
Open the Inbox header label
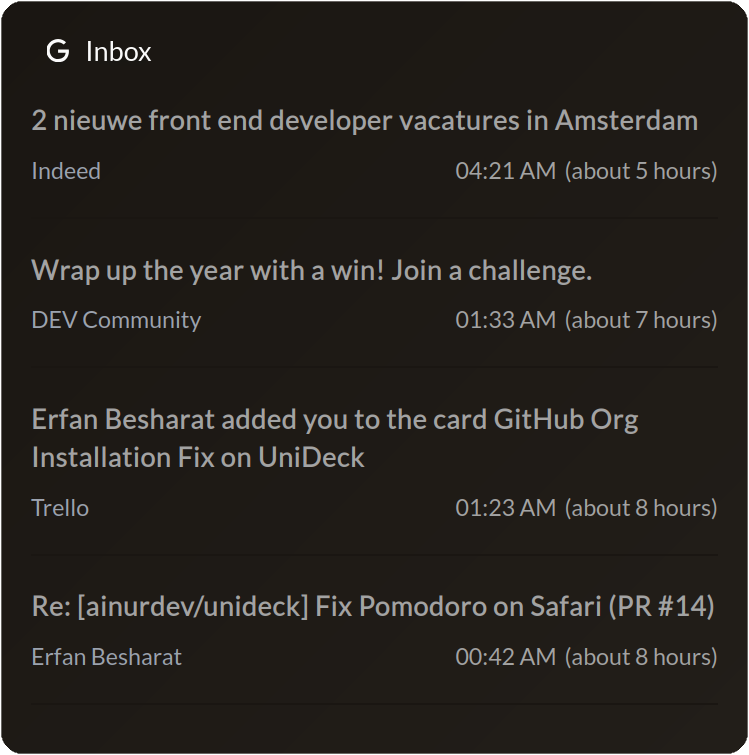(x=118, y=51)
